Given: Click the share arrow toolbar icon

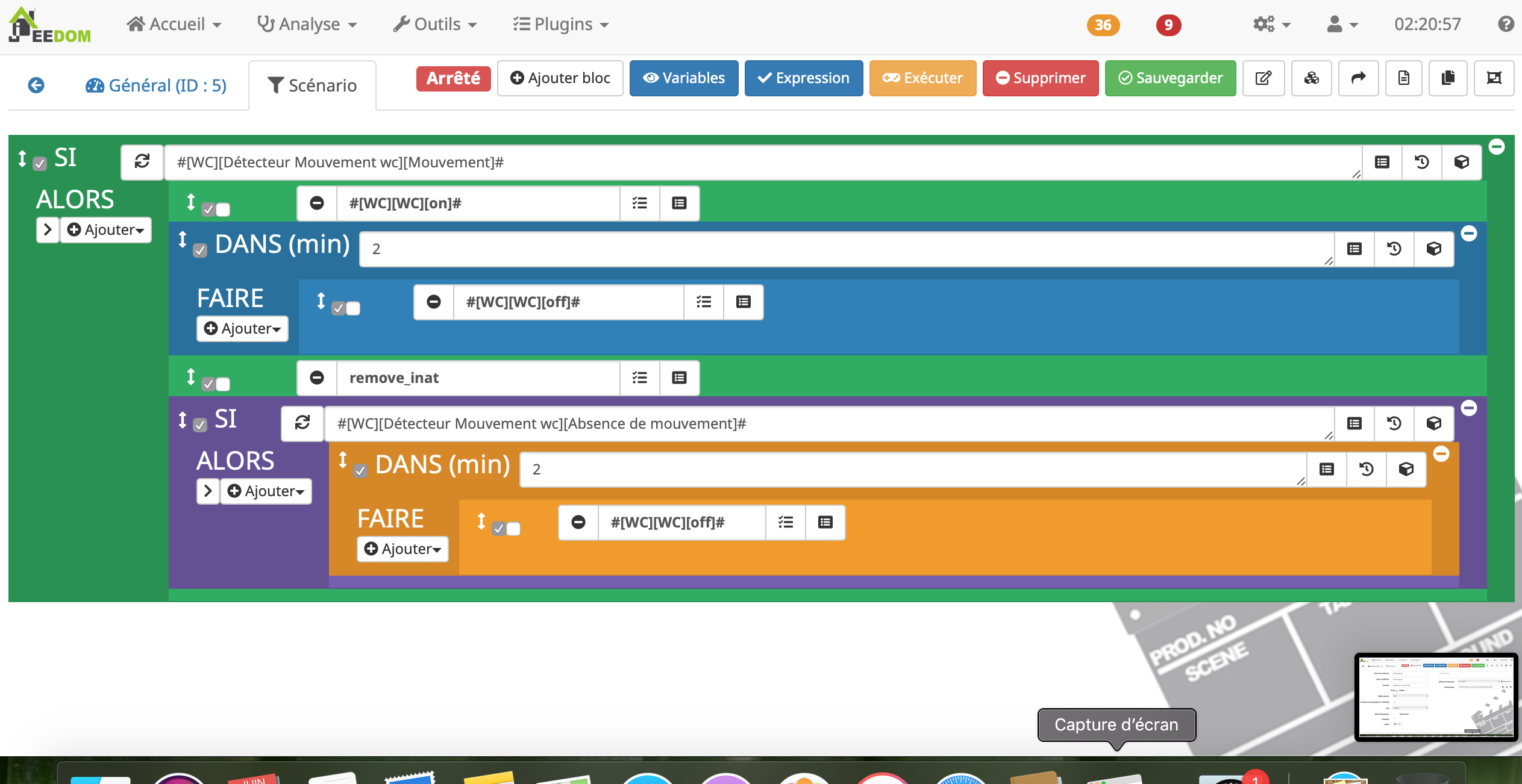Looking at the screenshot, I should click(x=1359, y=78).
